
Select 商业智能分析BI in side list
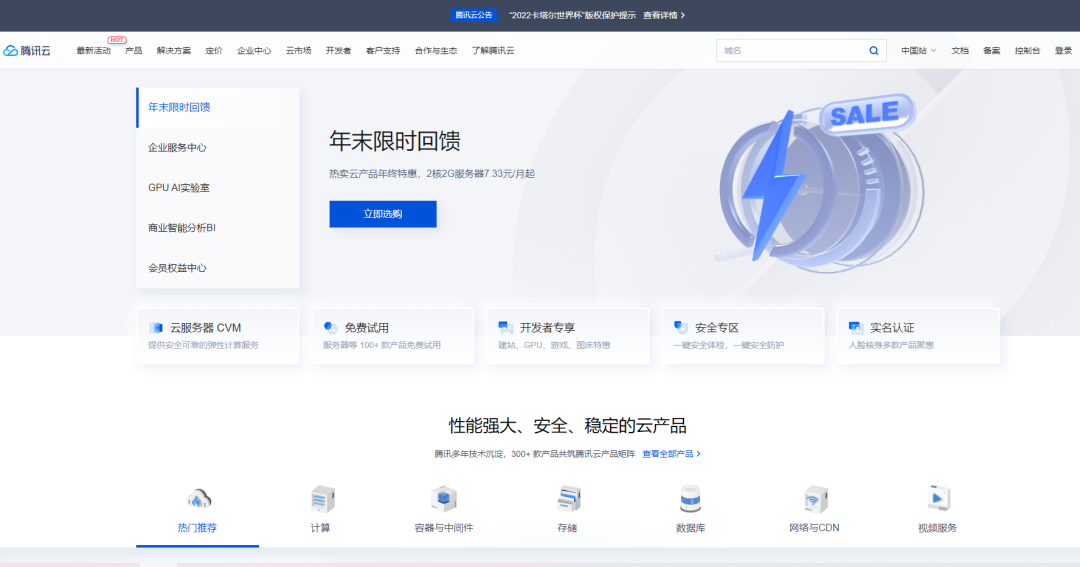pos(218,227)
